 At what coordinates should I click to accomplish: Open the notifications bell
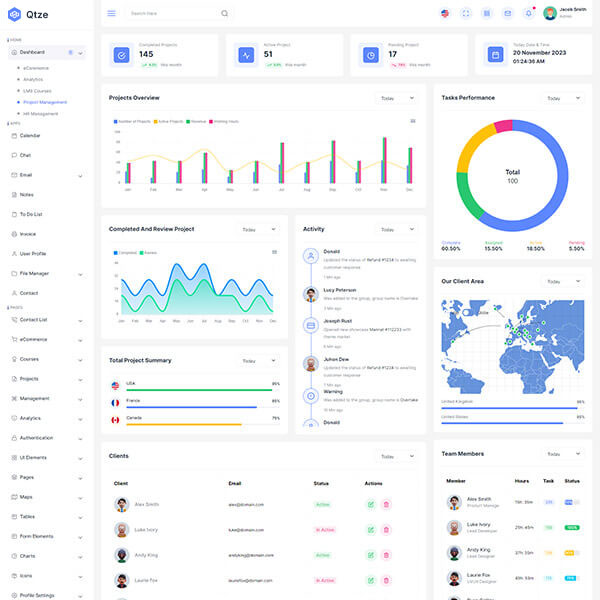(x=529, y=13)
